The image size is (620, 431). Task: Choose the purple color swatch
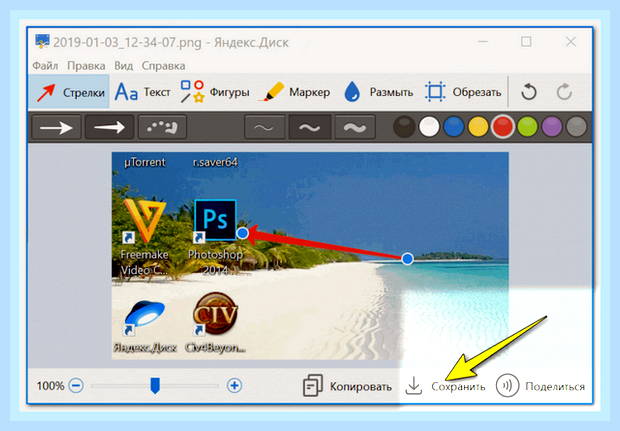click(x=552, y=127)
